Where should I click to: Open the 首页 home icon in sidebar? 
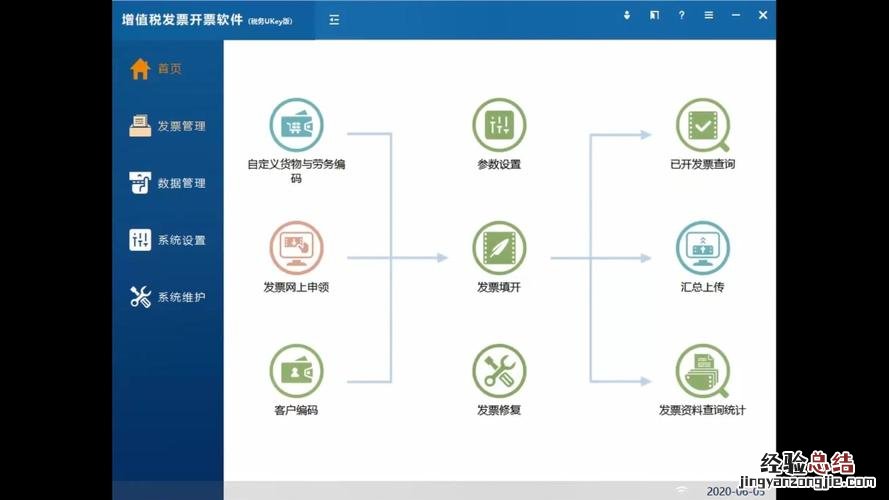click(140, 69)
